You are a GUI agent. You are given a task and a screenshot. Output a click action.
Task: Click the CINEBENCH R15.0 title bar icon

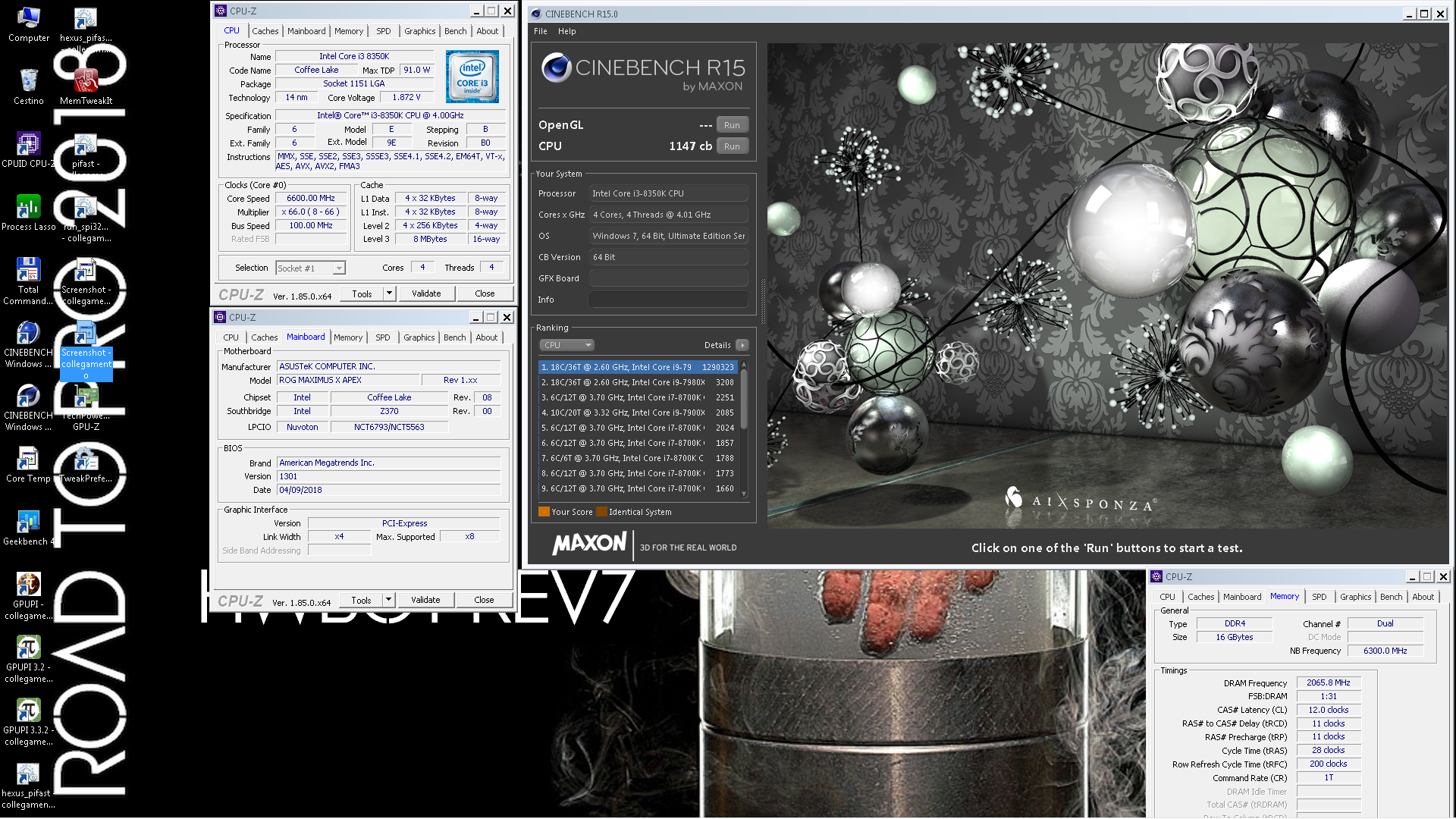click(536, 14)
